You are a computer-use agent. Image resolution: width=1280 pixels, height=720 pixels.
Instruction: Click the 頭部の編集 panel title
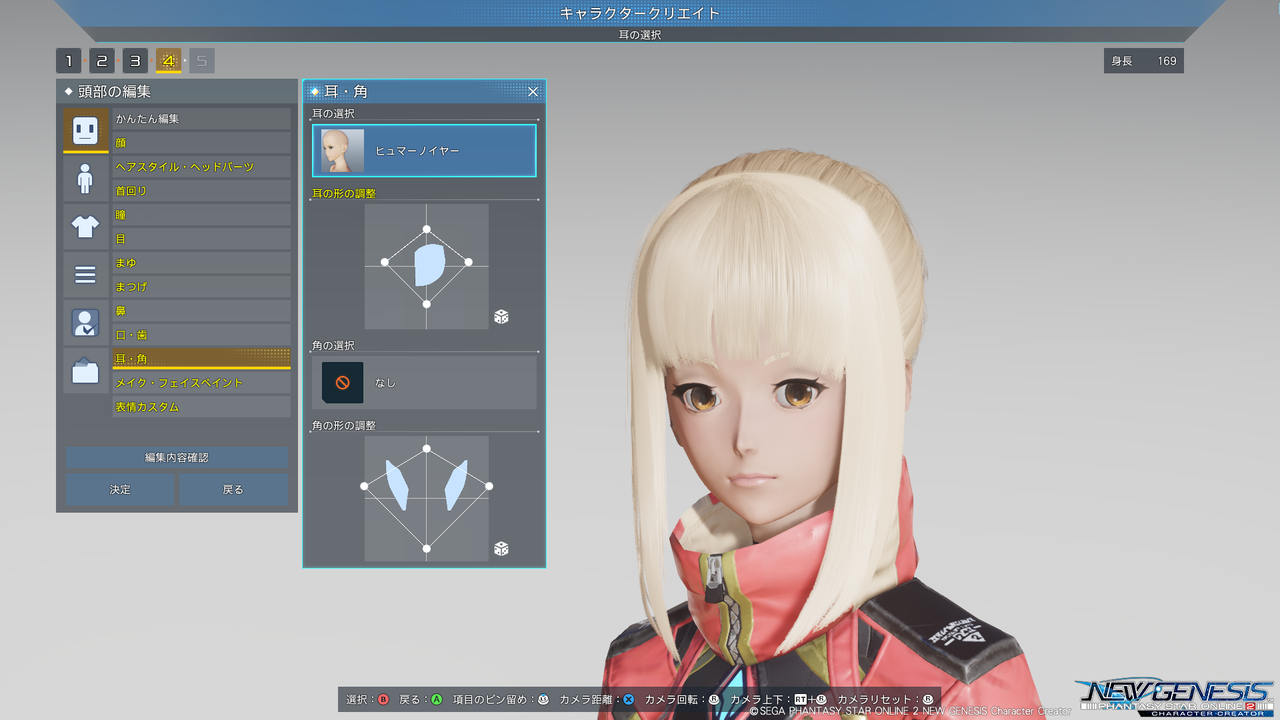tap(114, 92)
